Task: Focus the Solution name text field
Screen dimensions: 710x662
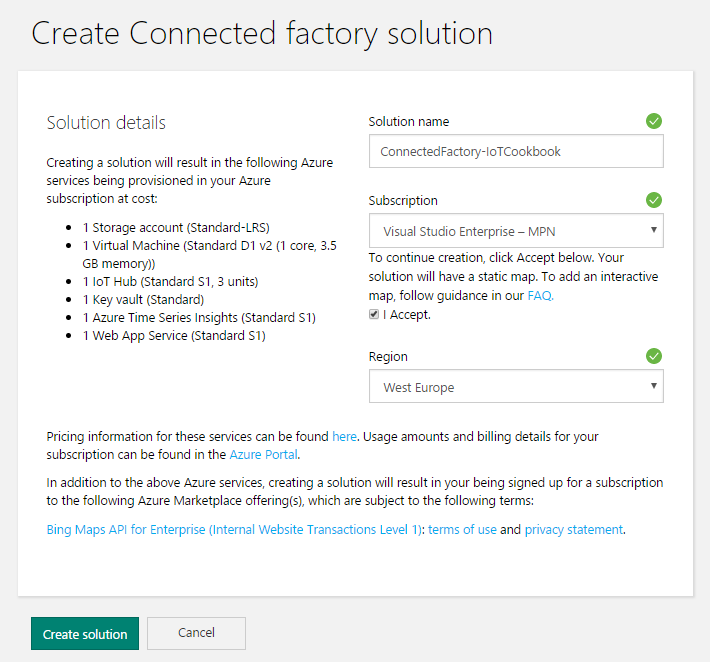Action: [x=515, y=152]
